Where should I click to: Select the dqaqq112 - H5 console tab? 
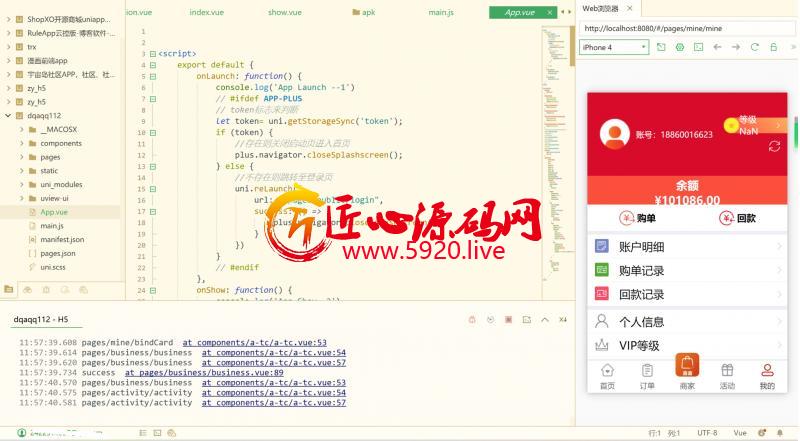41,320
